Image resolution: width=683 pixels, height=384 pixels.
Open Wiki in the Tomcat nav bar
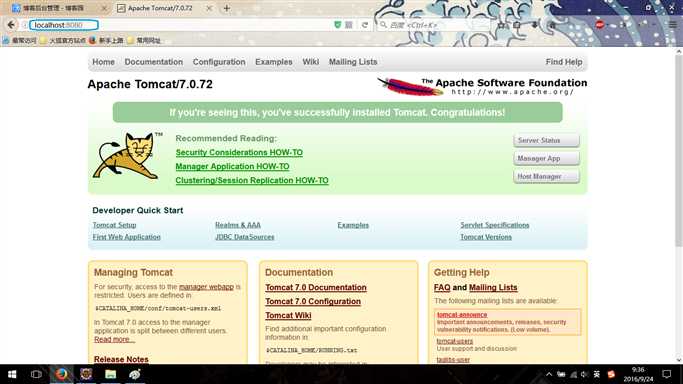[311, 62]
